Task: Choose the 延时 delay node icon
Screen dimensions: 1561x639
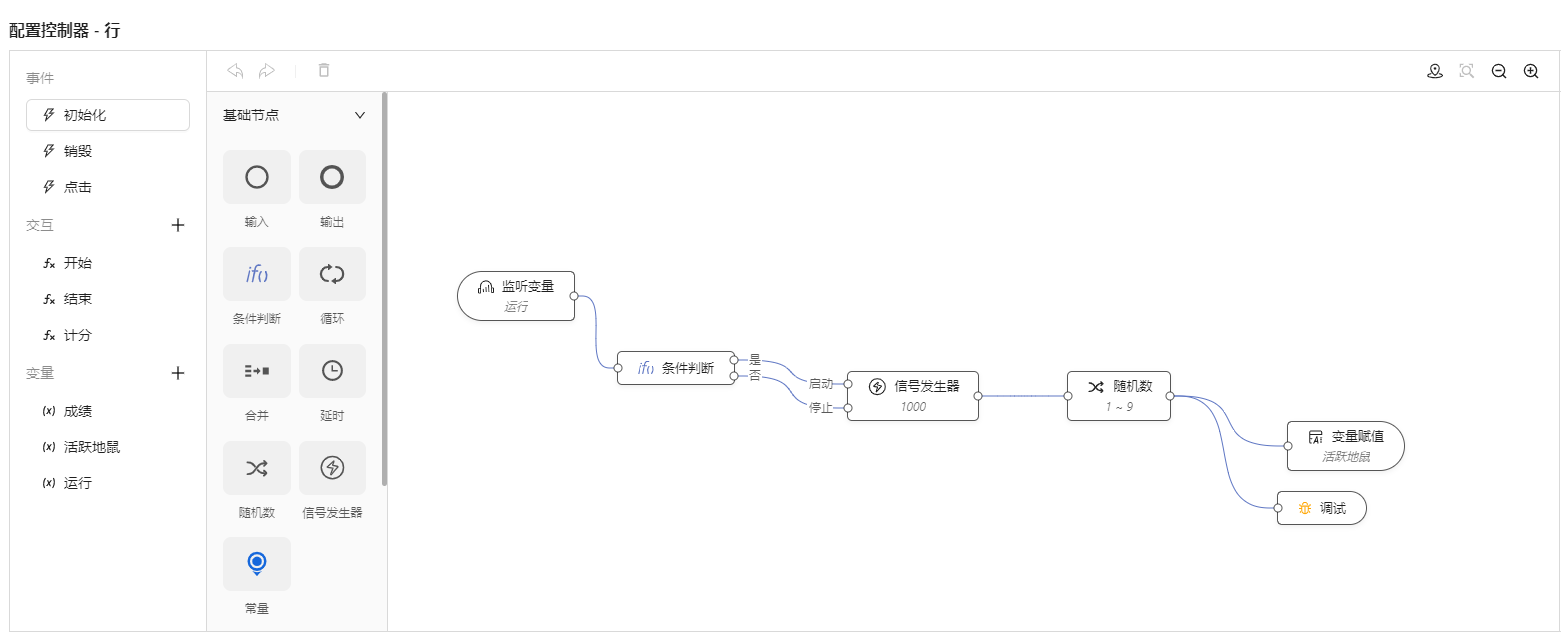Action: (332, 371)
